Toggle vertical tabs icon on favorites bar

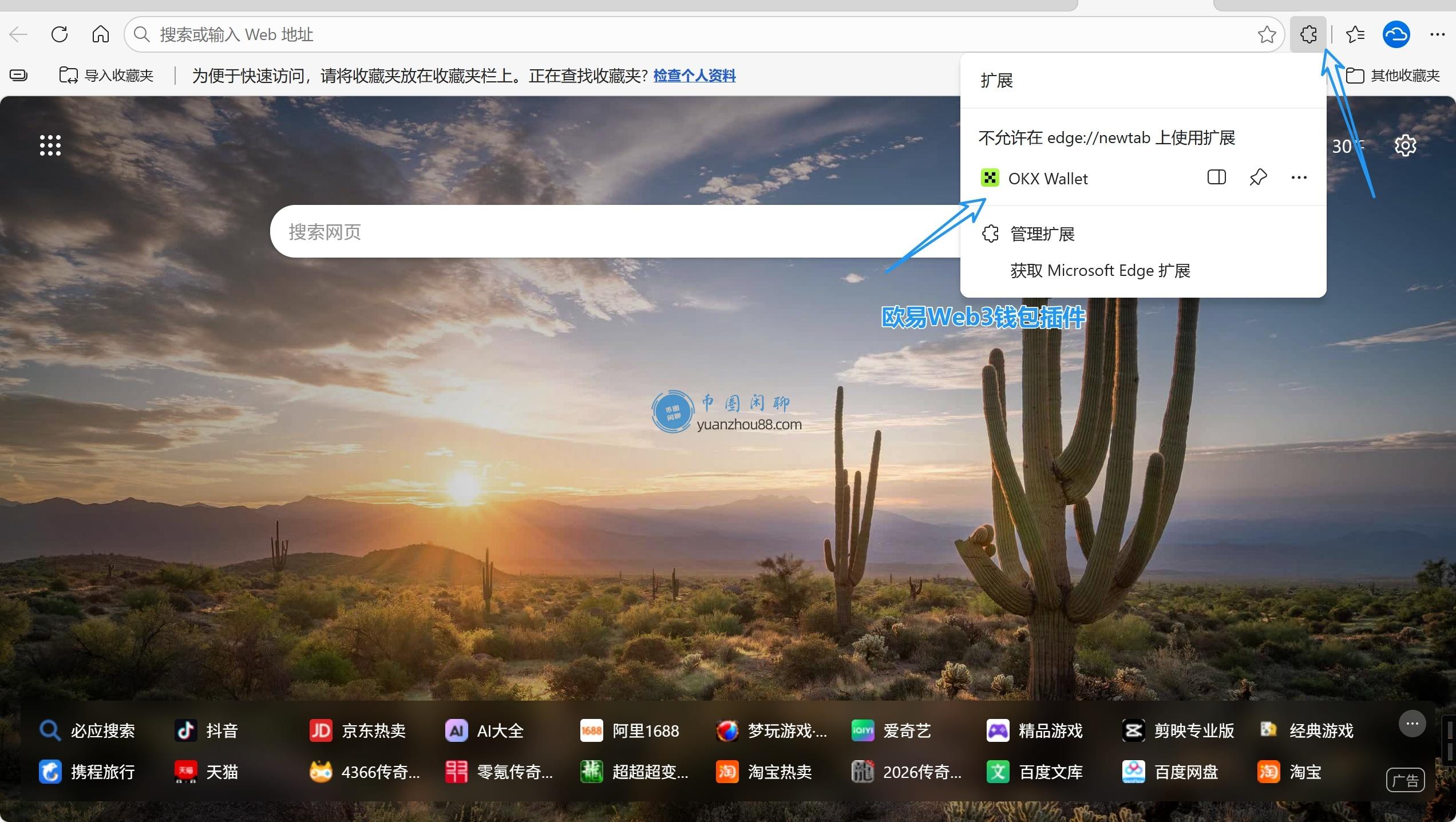pyautogui.click(x=18, y=75)
